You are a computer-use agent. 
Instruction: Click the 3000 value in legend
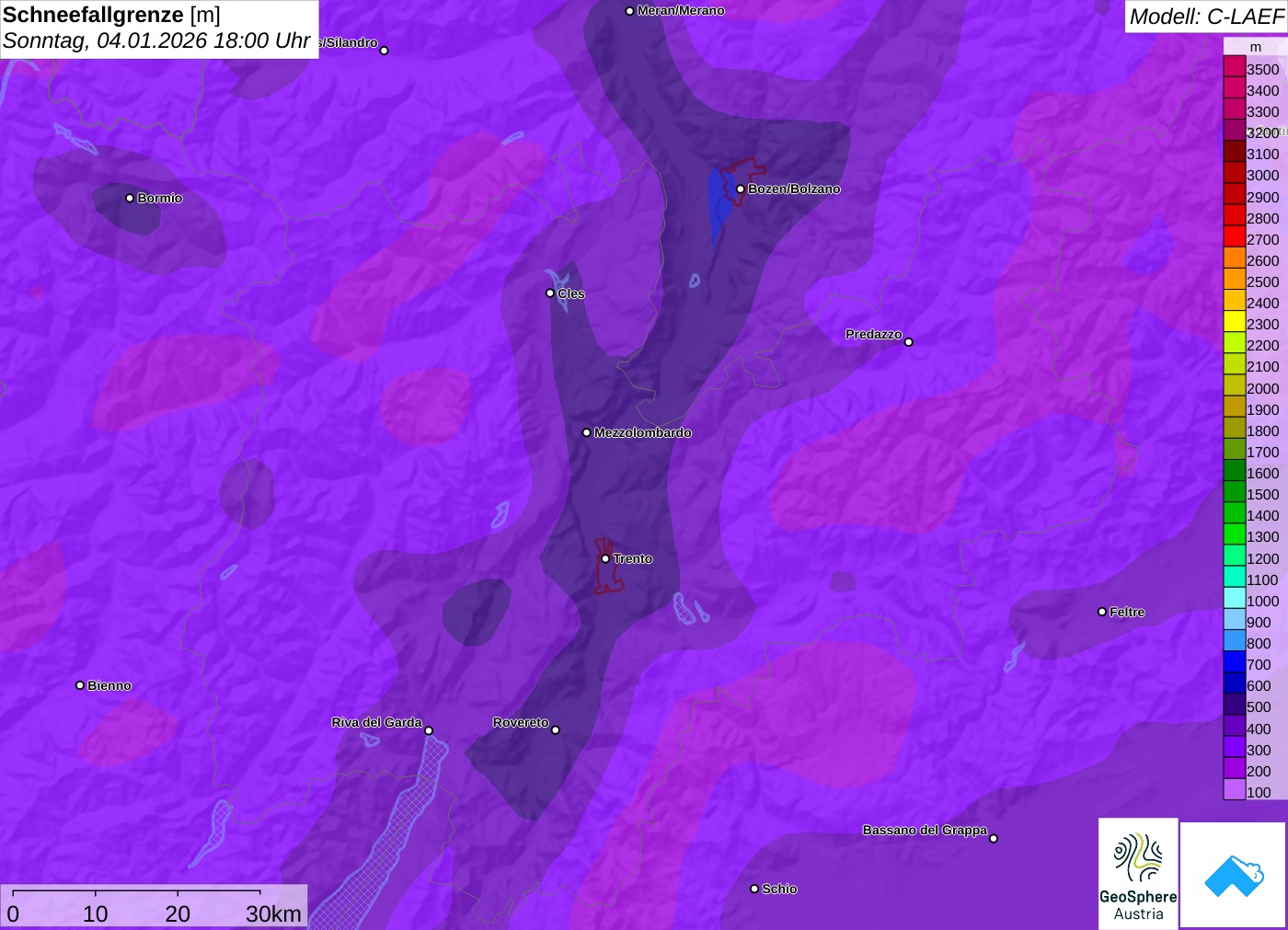[1262, 175]
